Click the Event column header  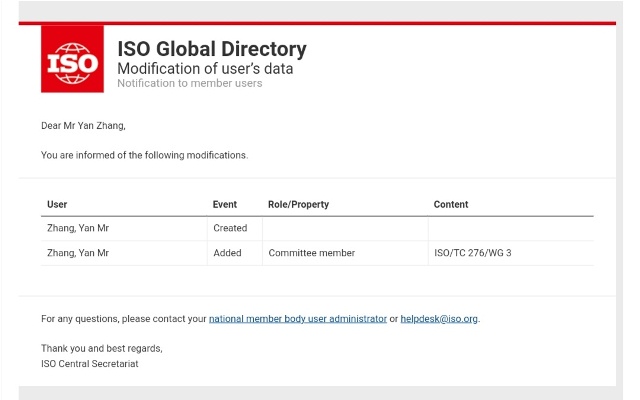(x=224, y=204)
